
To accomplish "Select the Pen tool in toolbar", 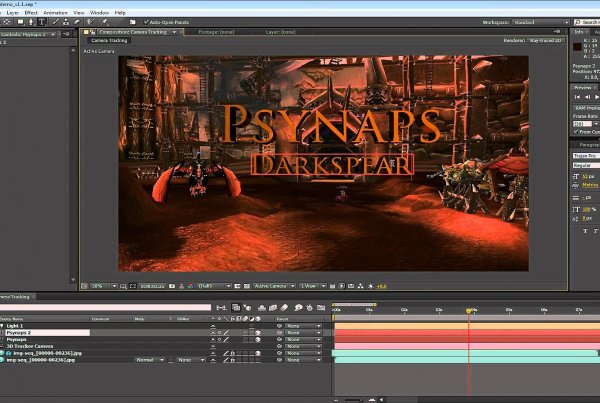I will (31, 22).
